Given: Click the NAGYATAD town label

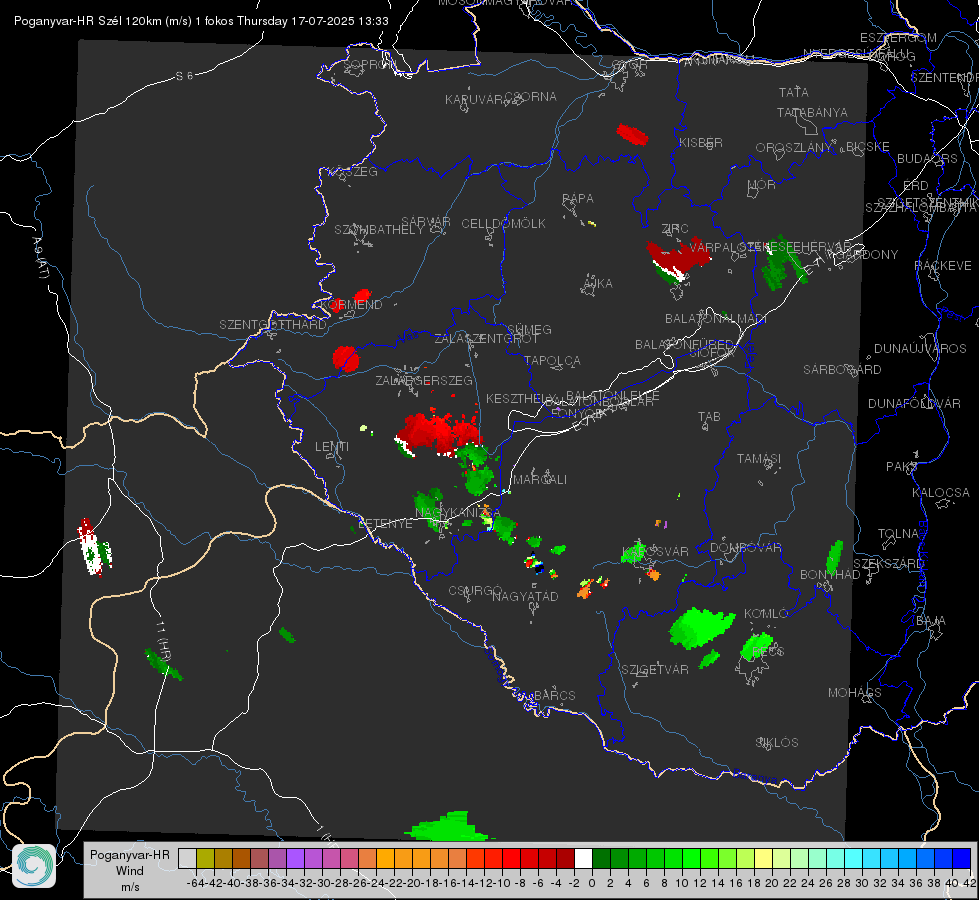Looking at the screenshot, I should coord(525,596).
